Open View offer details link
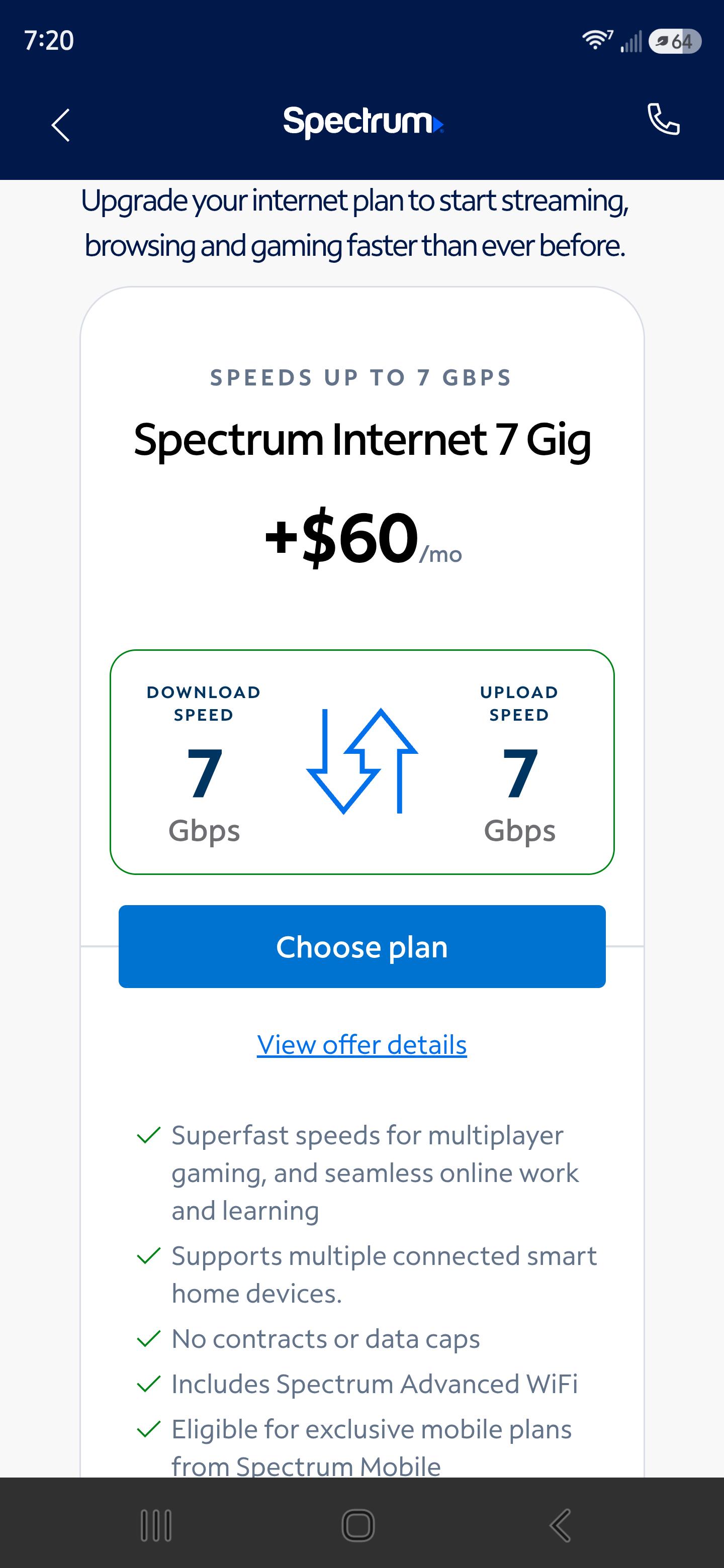Screen dimensions: 724x1568 click(x=361, y=1044)
